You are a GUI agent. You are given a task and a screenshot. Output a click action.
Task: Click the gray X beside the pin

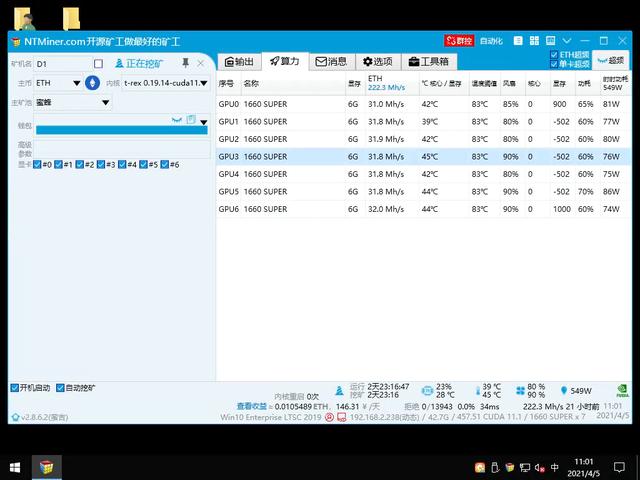(x=200, y=63)
